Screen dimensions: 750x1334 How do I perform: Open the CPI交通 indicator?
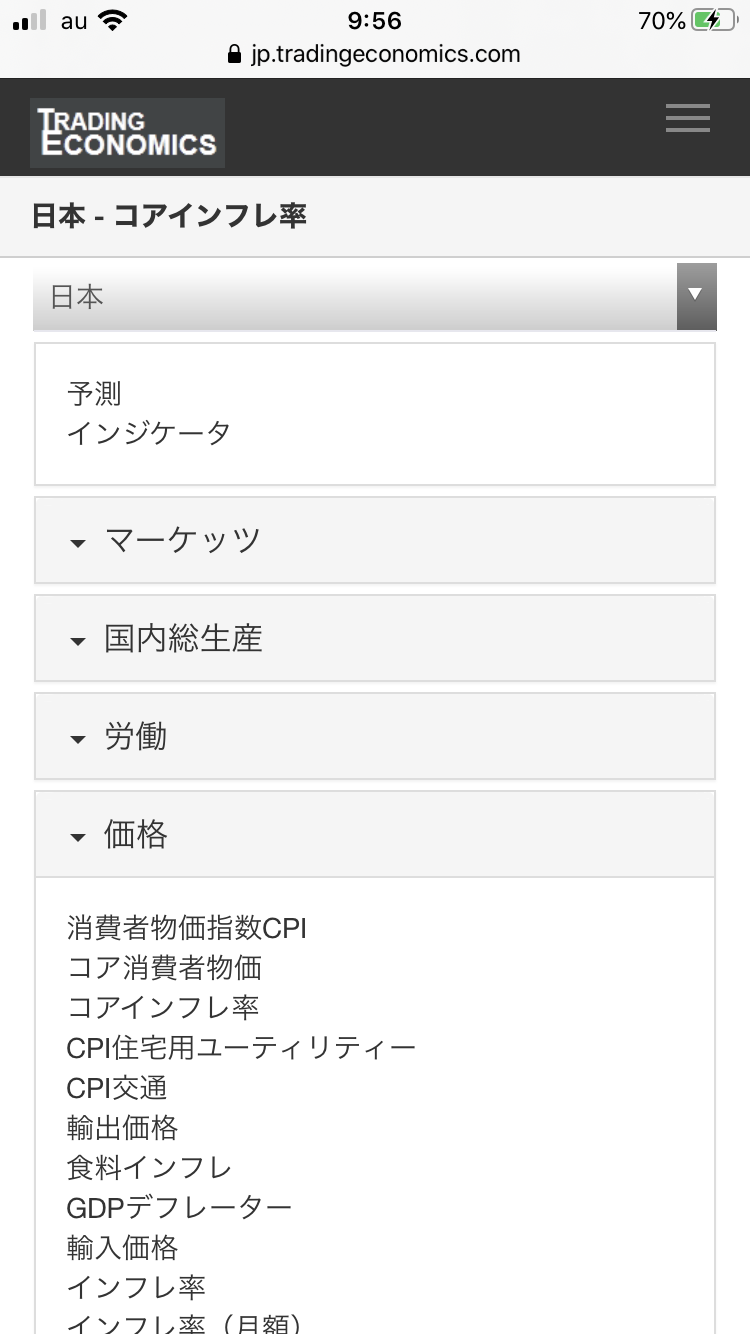click(117, 1088)
